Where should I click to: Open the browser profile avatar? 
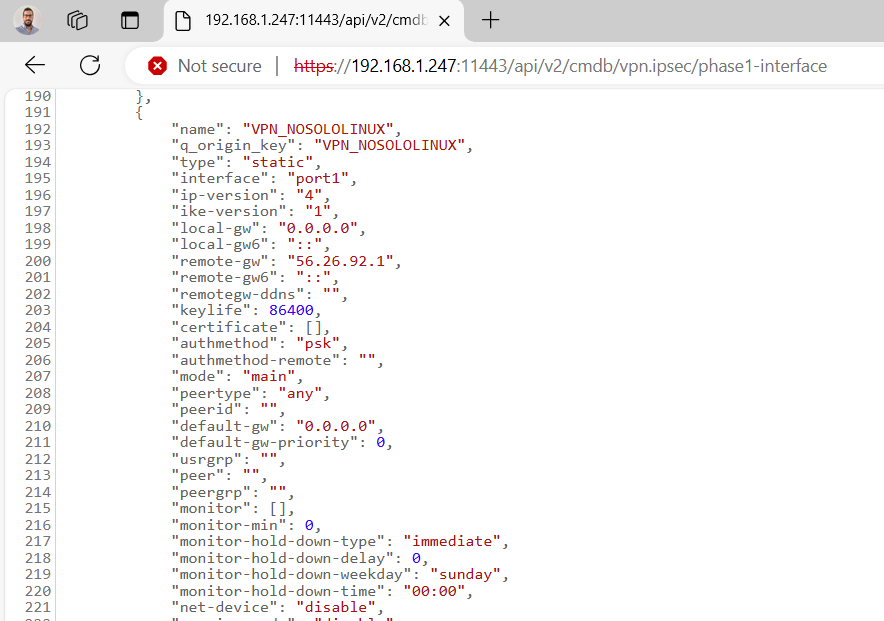pyautogui.click(x=28, y=20)
